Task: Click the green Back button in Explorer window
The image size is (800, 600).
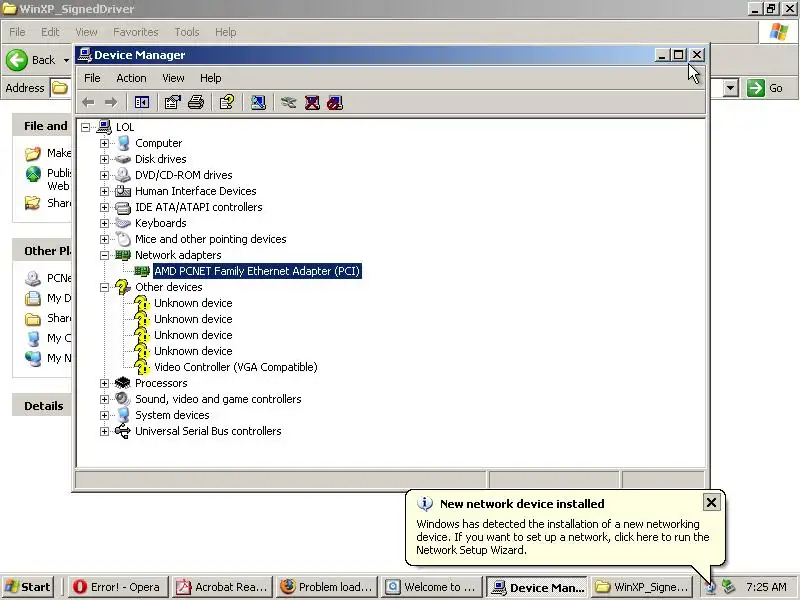Action: point(17,60)
